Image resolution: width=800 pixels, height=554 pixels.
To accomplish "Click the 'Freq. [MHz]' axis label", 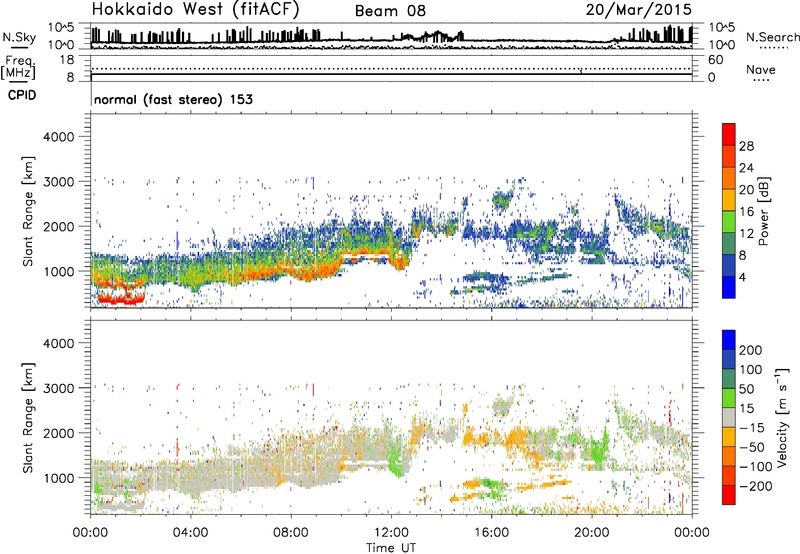I will [x=19, y=67].
